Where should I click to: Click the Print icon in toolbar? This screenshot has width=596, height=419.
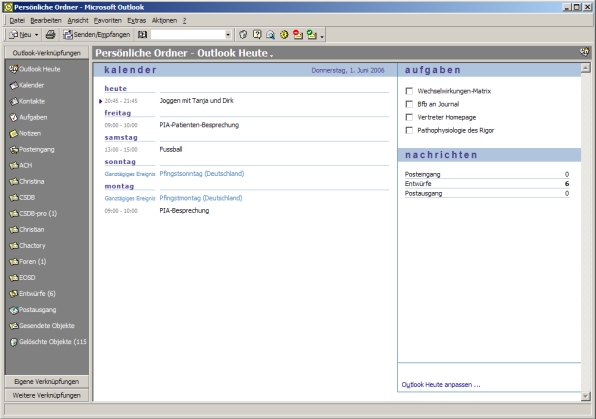50,35
